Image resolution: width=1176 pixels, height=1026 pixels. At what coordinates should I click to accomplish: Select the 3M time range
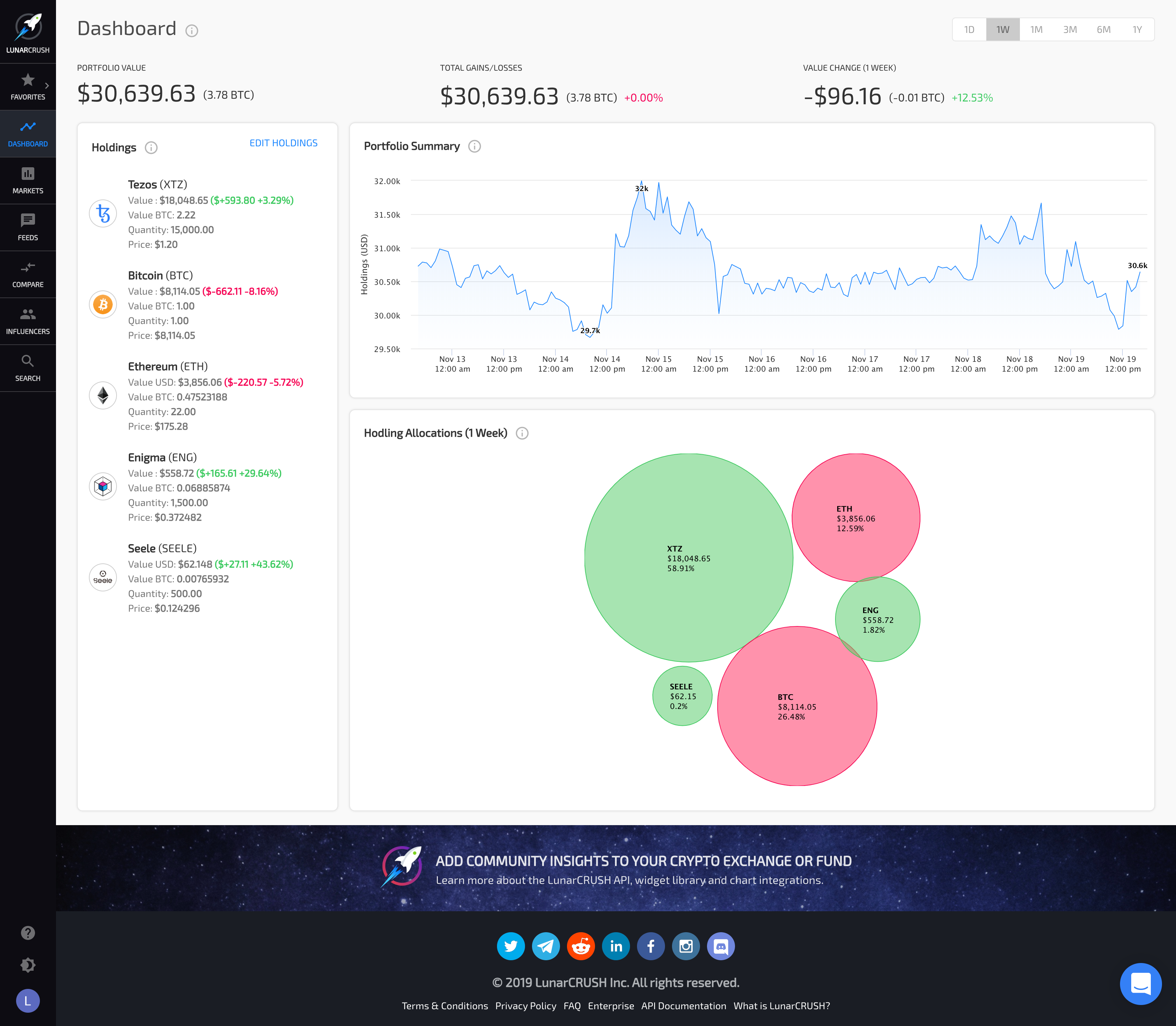1070,30
